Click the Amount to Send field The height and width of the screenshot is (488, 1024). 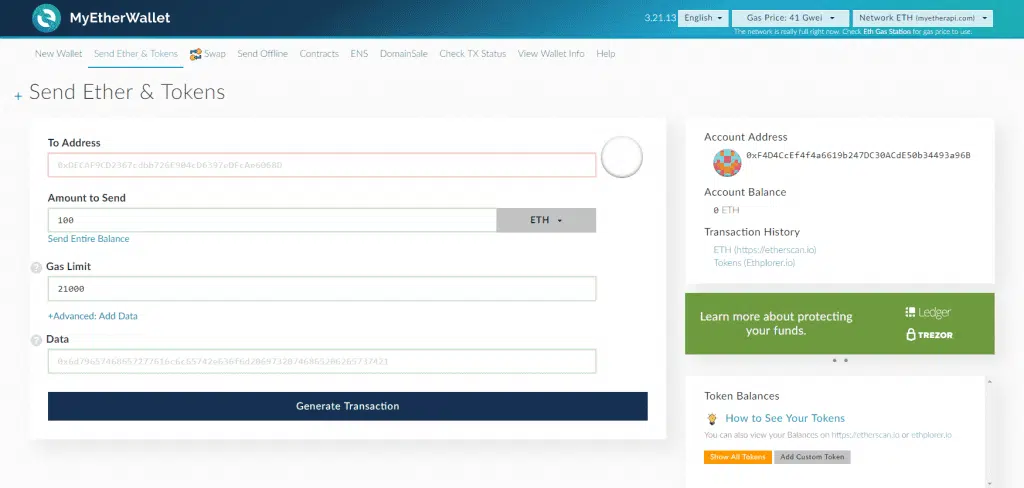click(272, 220)
